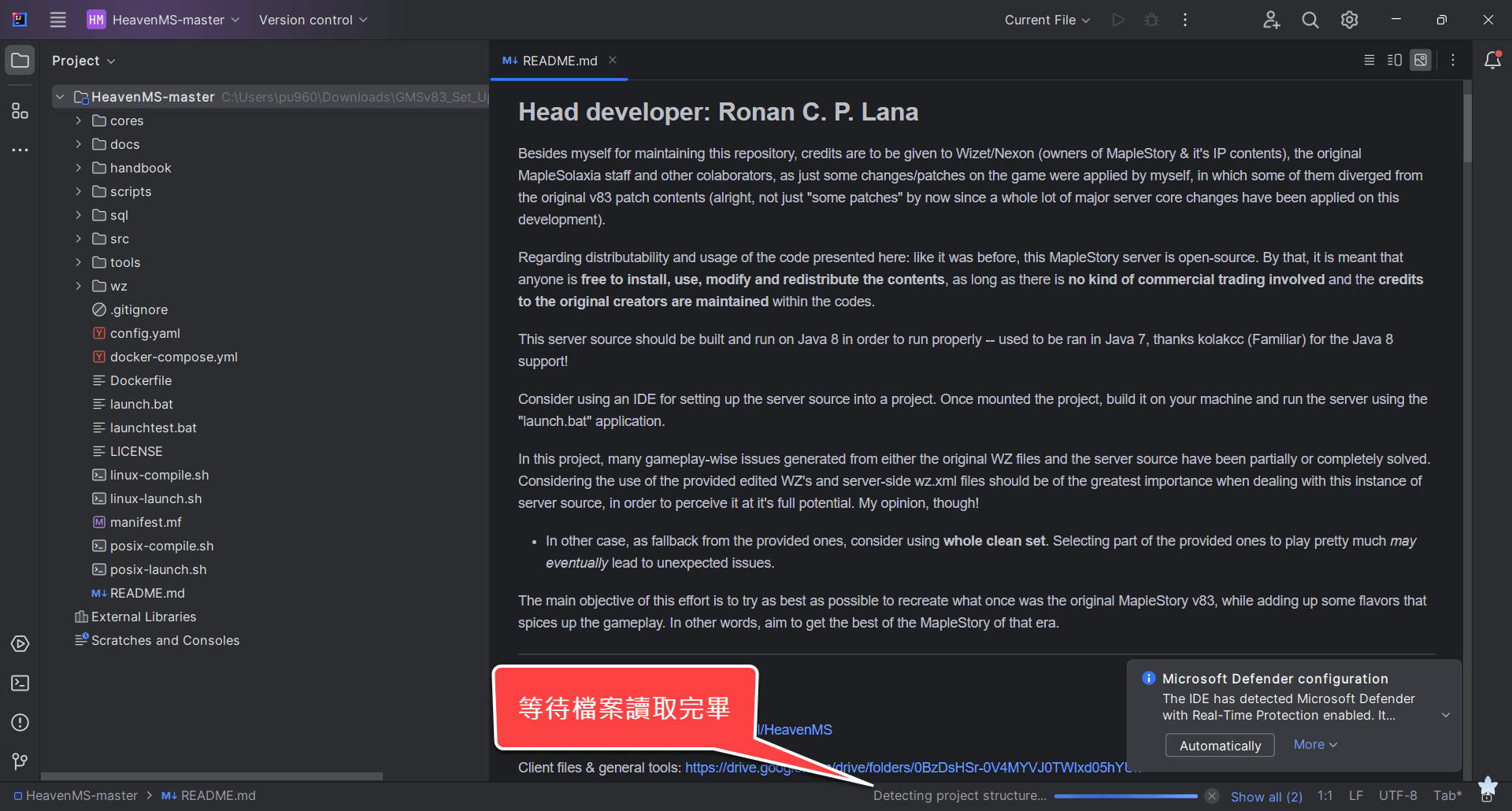Open the Terminal tool window

20,683
